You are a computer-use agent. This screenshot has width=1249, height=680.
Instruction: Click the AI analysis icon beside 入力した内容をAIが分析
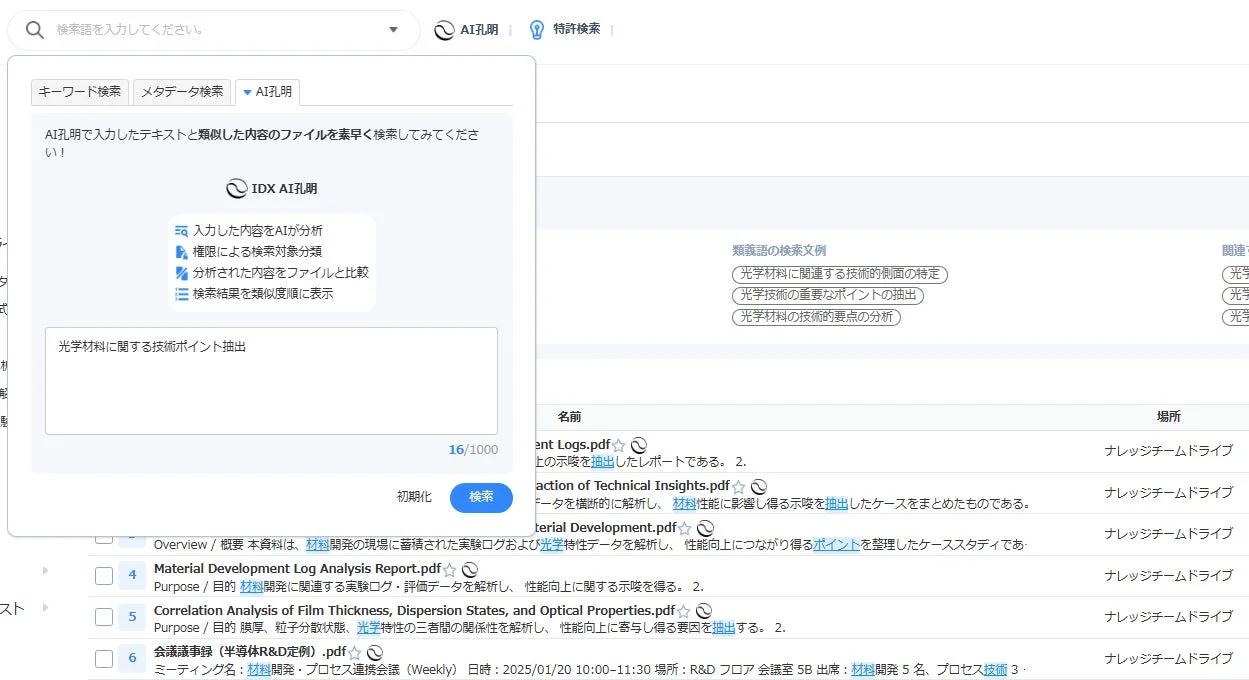coord(182,230)
